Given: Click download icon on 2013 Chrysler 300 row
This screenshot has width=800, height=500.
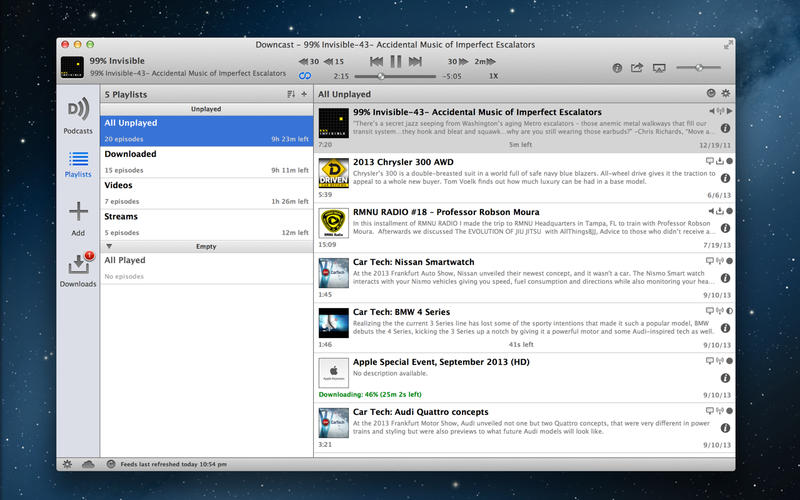Looking at the screenshot, I should point(720,161).
